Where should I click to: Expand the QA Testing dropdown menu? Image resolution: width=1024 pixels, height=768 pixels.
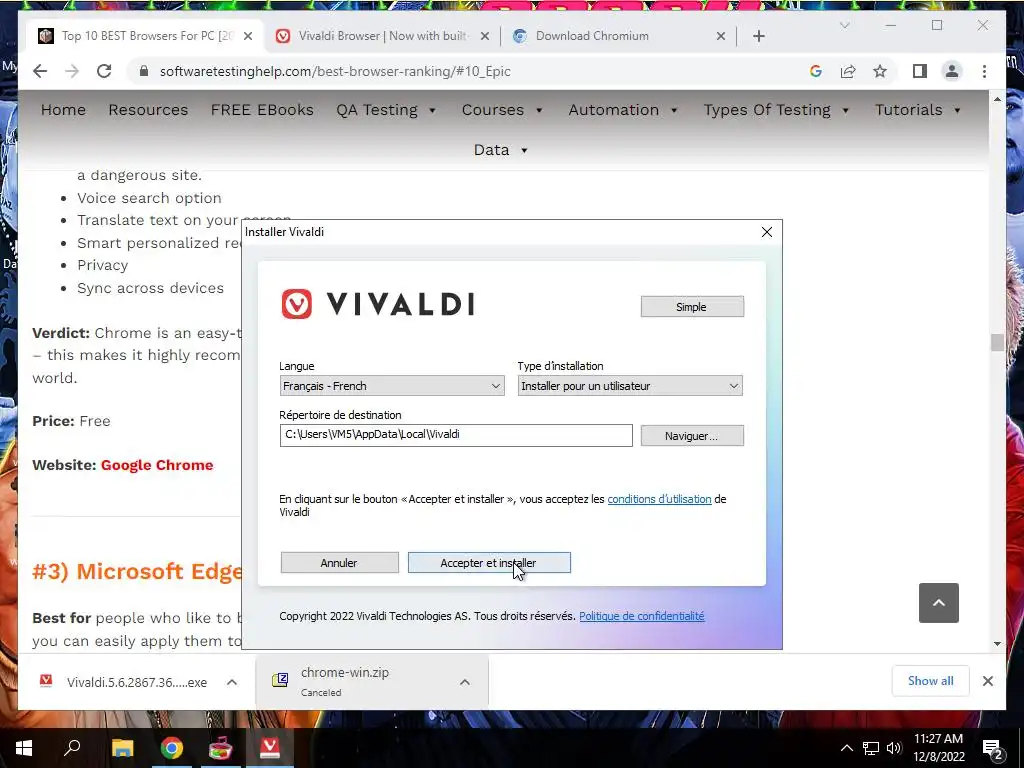tap(386, 110)
